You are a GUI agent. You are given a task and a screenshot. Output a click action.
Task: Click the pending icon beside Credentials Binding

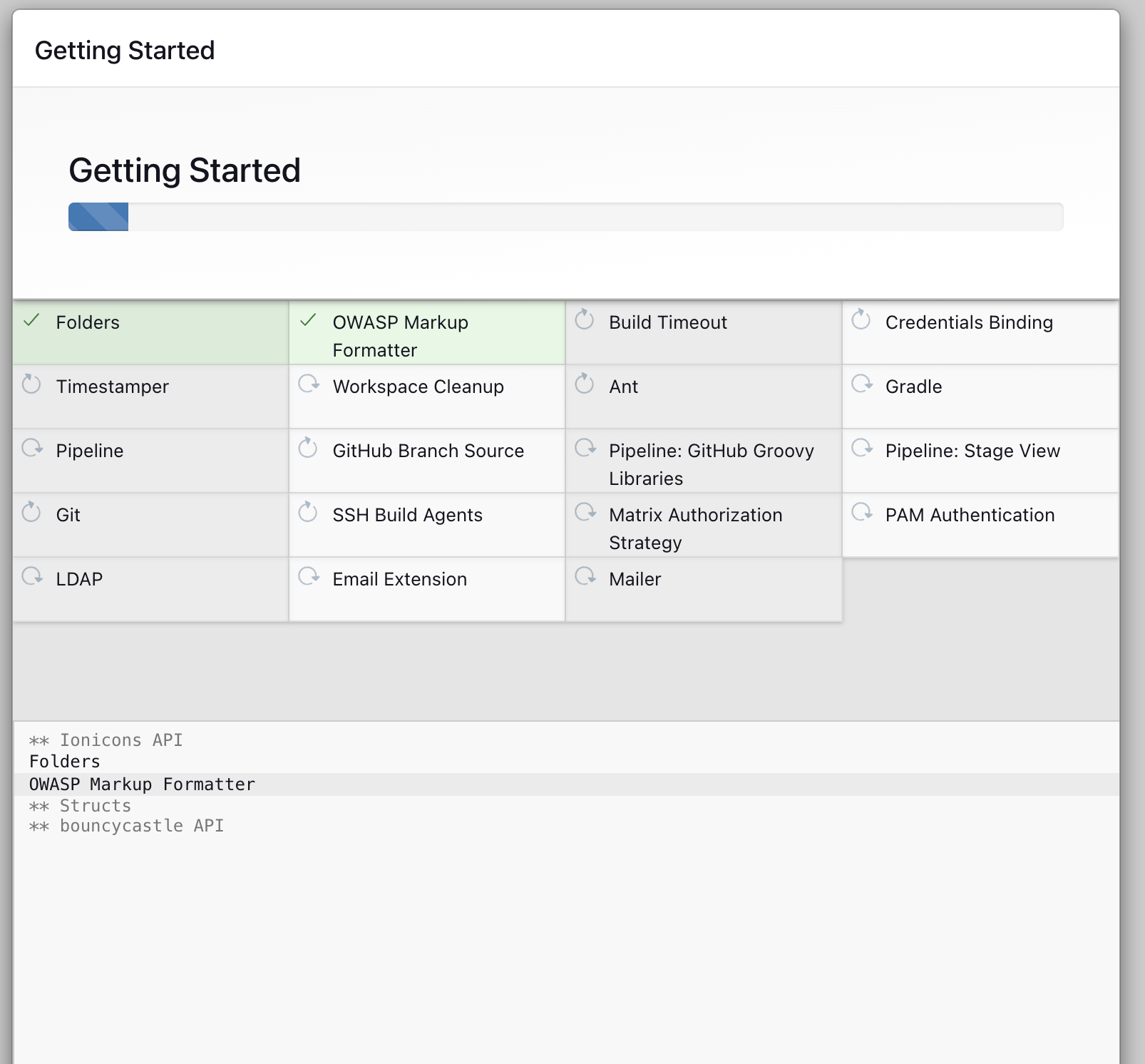861,319
